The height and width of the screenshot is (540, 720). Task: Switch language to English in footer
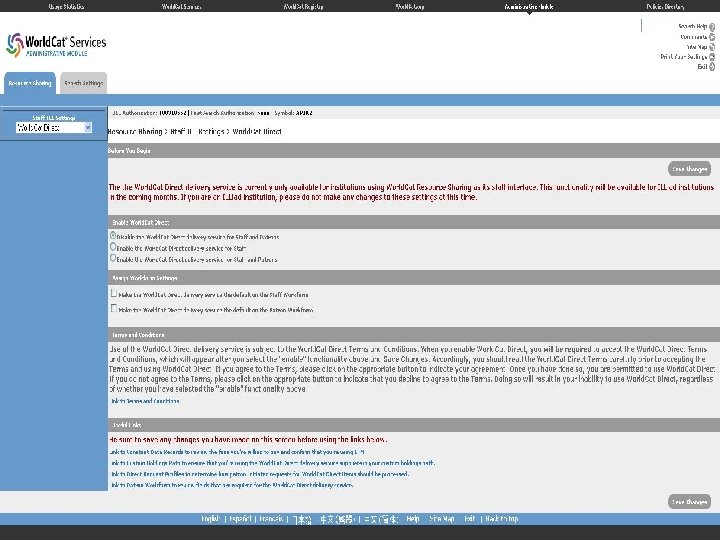pos(211,519)
